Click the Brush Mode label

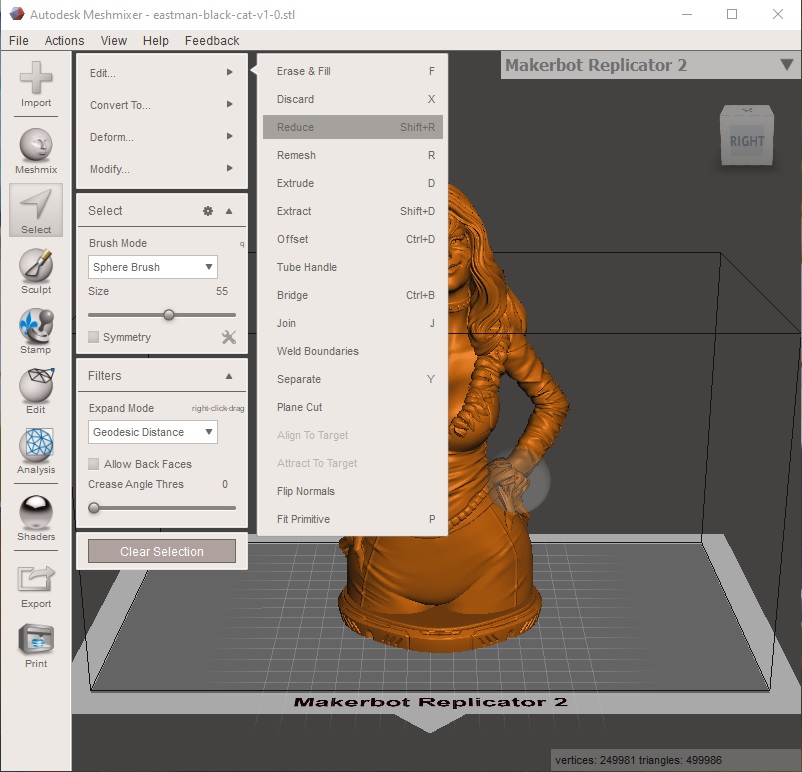pyautogui.click(x=118, y=243)
